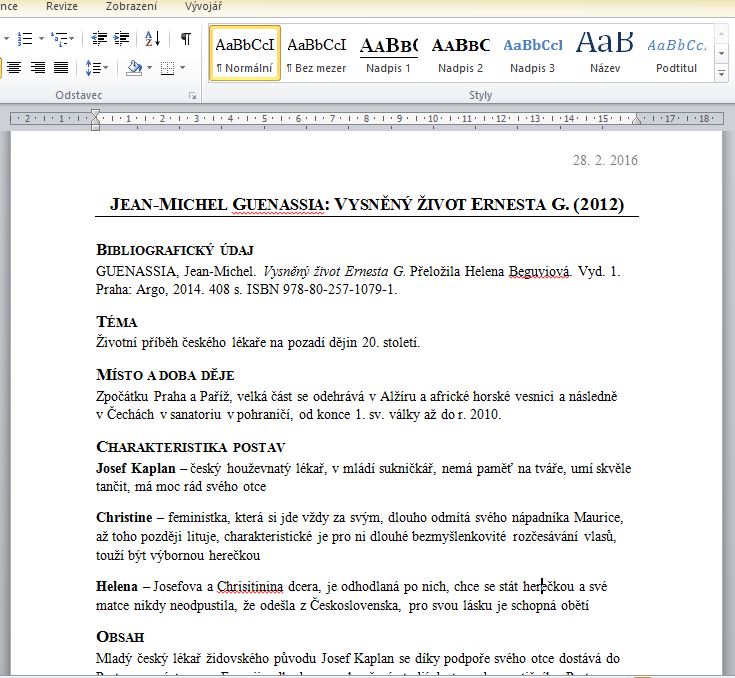Click the misspelled word Beguviová
Screen dimensions: 735x678
[x=539, y=271]
